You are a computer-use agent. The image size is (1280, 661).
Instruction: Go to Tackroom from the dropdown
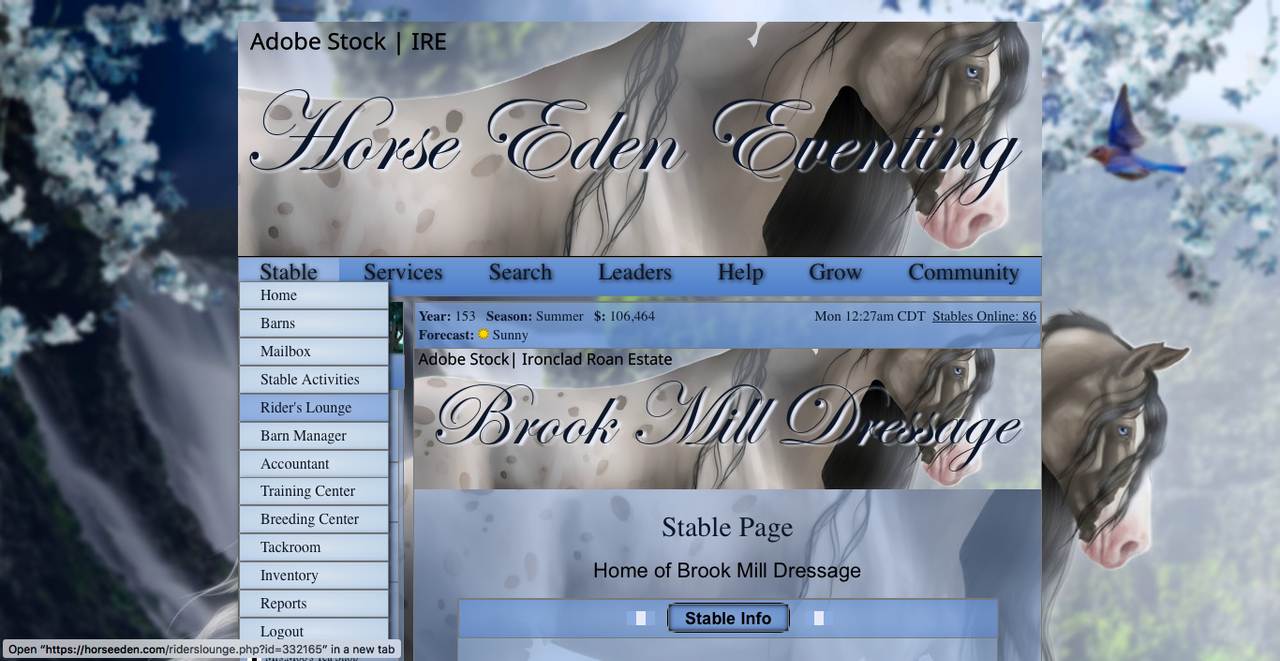click(314, 547)
